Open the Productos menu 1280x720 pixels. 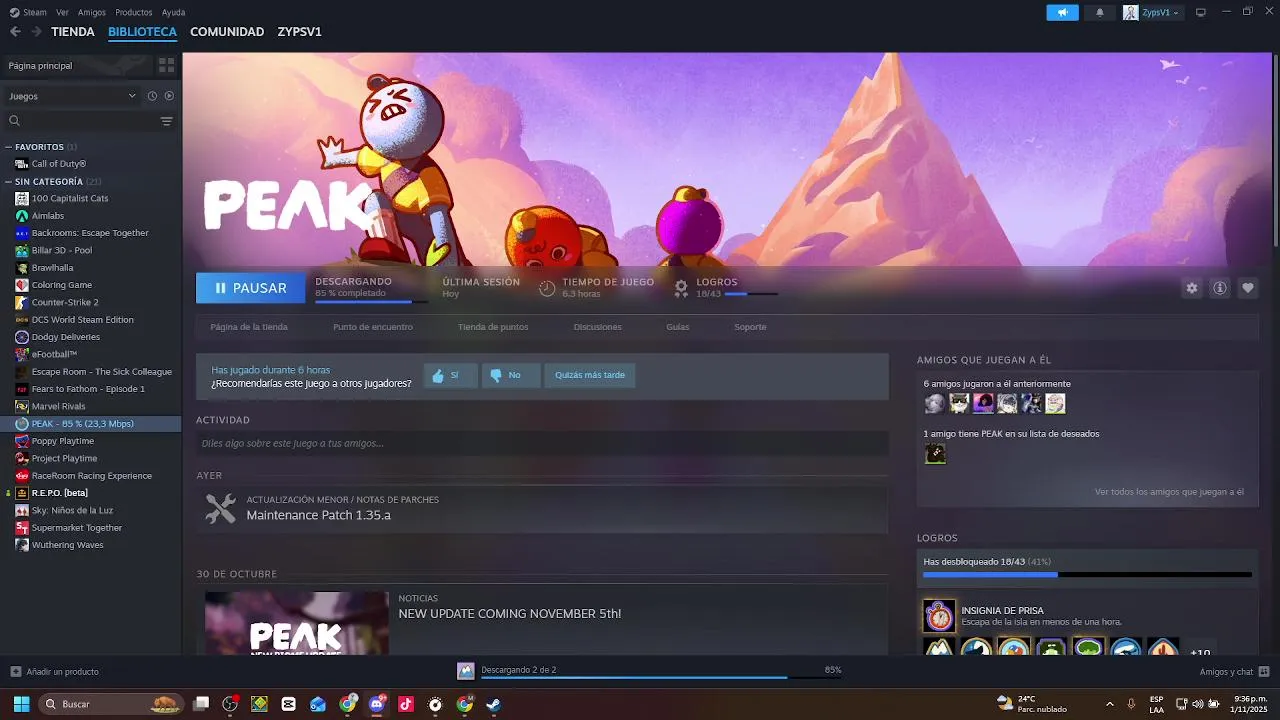point(134,12)
